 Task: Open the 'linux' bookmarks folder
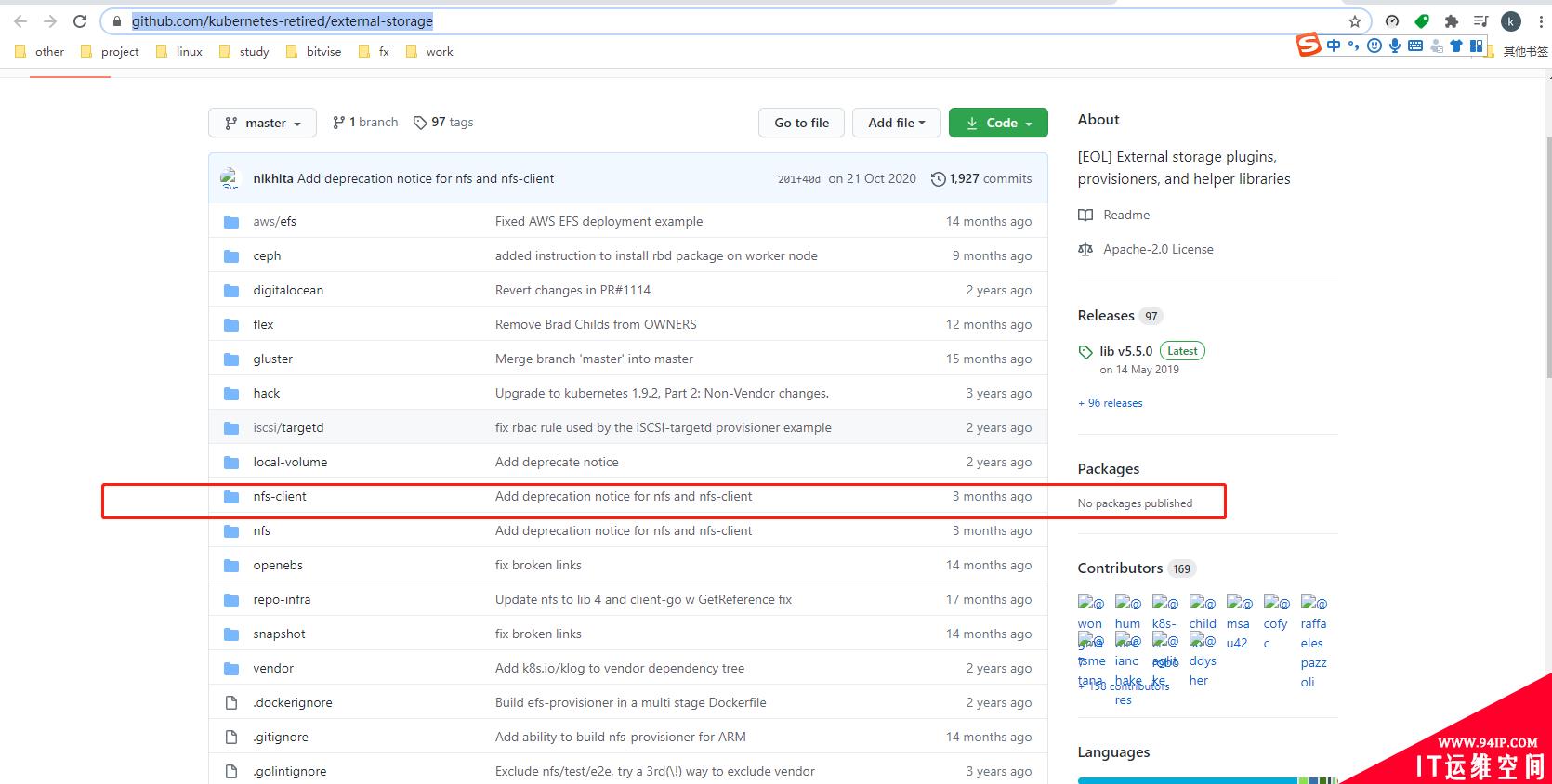pos(179,51)
